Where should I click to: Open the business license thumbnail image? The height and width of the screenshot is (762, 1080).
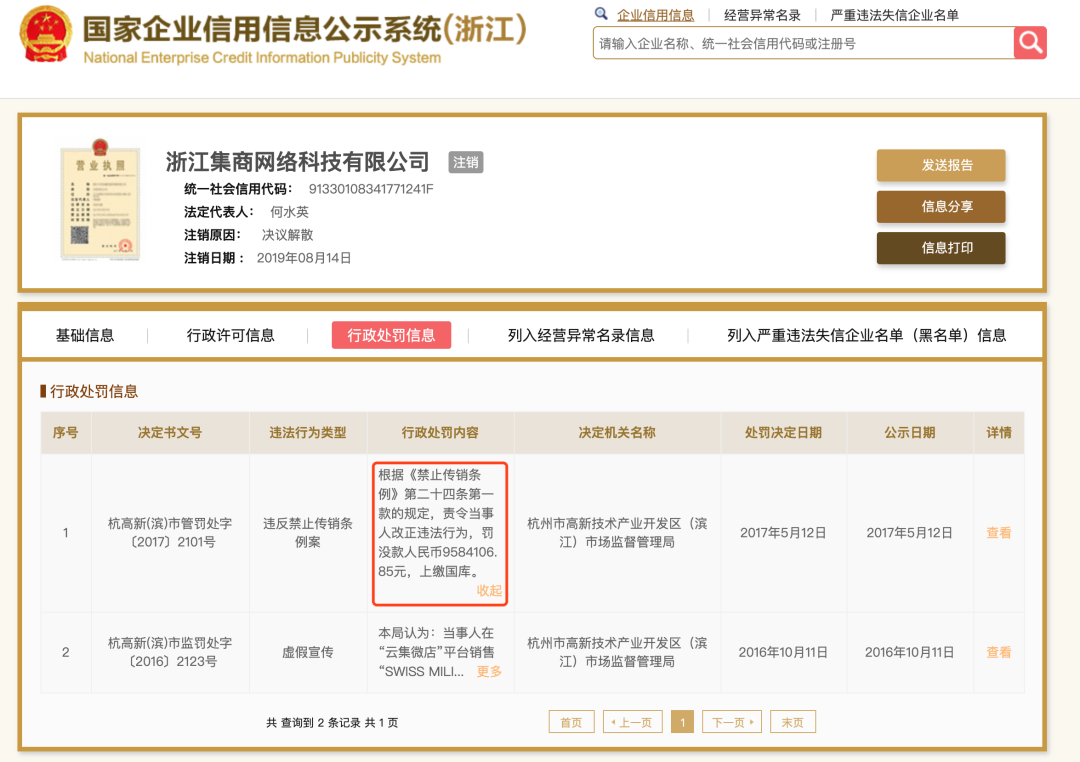click(100, 201)
